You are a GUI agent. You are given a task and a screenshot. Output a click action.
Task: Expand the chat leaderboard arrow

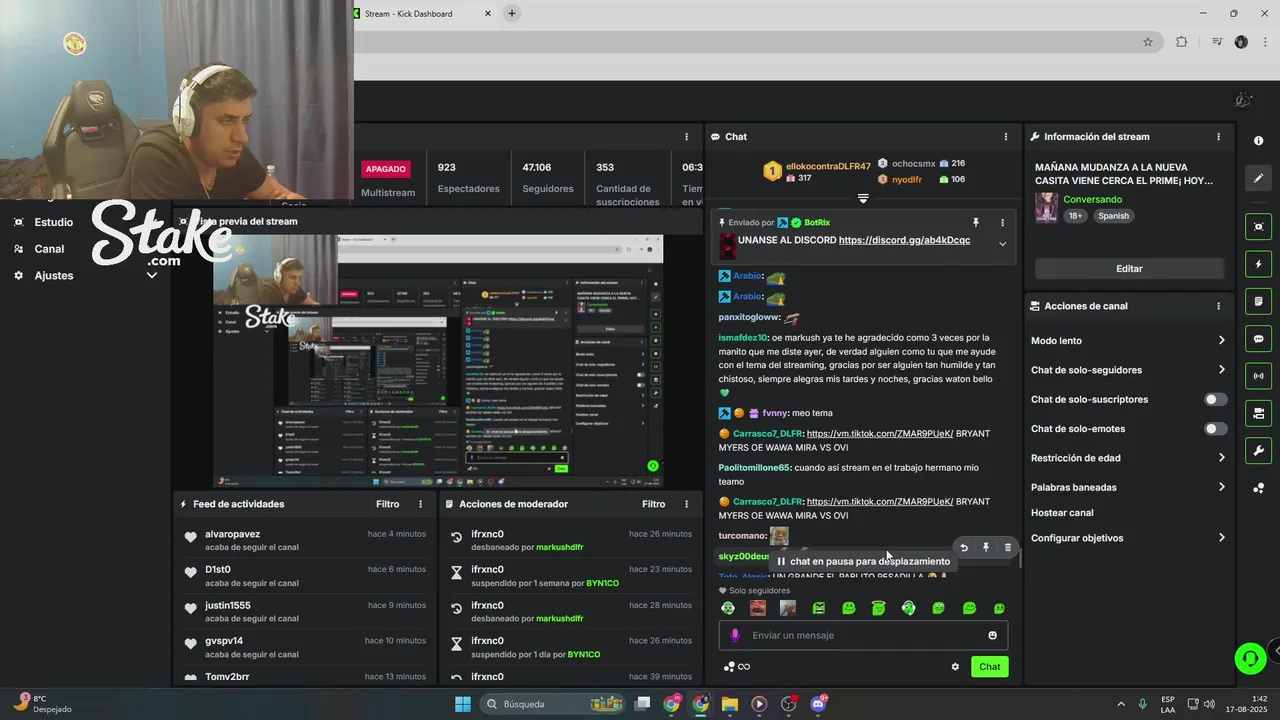pyautogui.click(x=863, y=198)
